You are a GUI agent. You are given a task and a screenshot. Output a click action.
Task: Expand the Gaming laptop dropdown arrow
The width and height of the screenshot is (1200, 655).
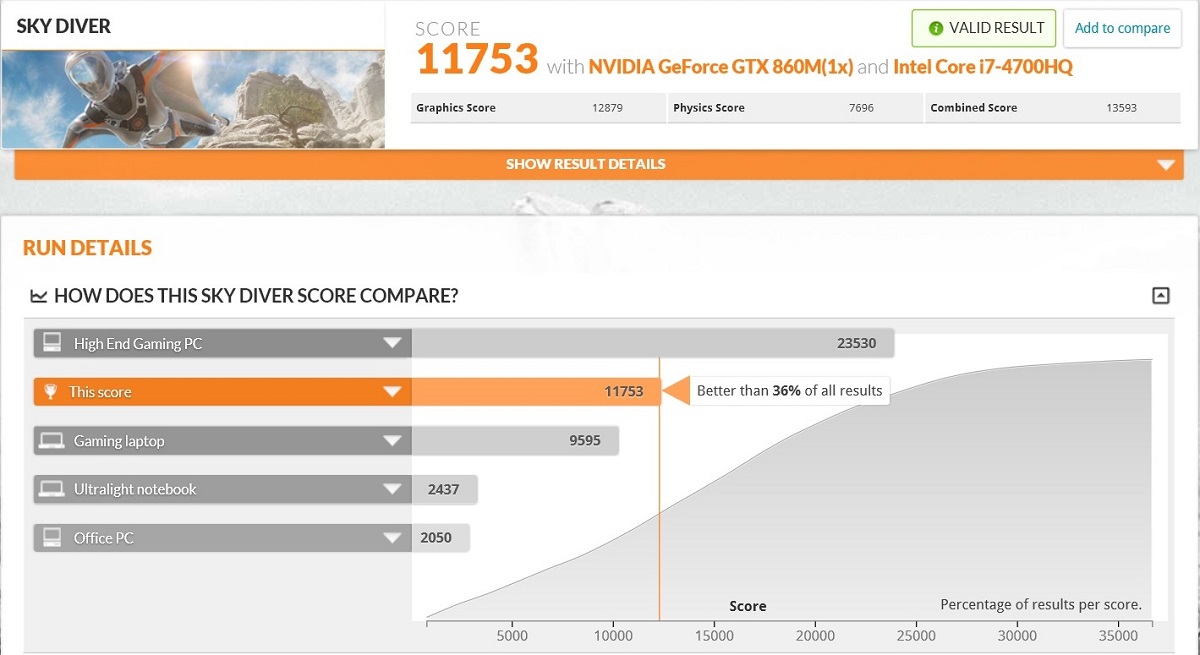tap(392, 441)
